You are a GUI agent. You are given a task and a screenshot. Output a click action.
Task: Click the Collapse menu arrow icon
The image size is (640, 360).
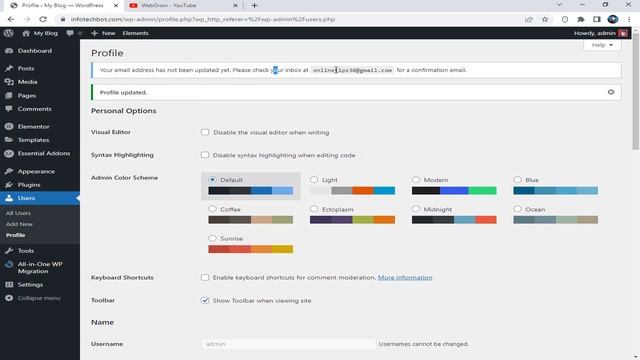click(x=9, y=298)
